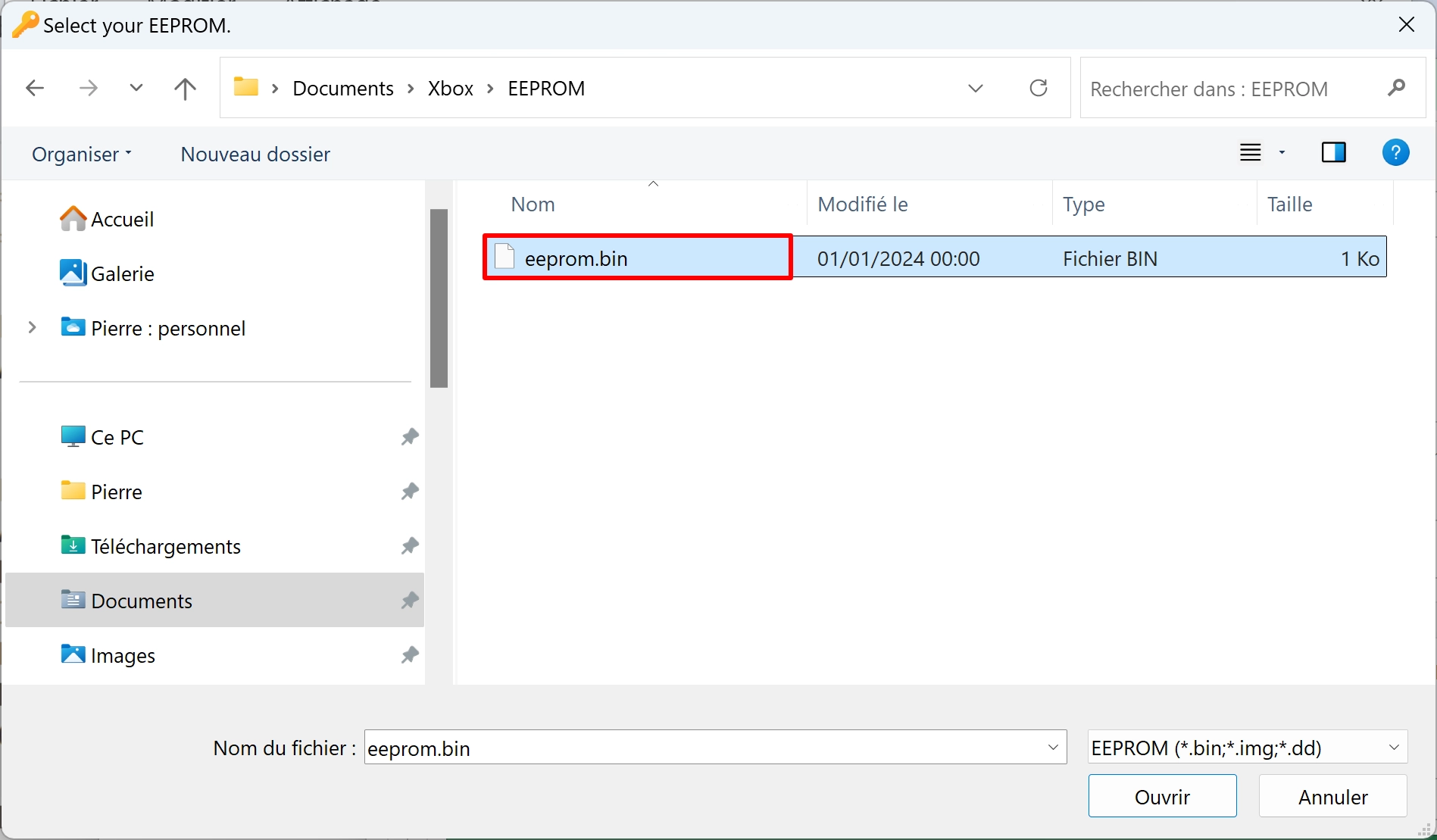Change the view layout icon
Viewport: 1437px width, 840px height.
click(1251, 152)
